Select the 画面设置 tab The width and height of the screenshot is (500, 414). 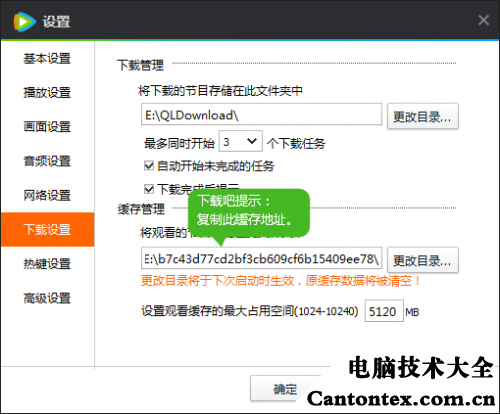click(47, 127)
